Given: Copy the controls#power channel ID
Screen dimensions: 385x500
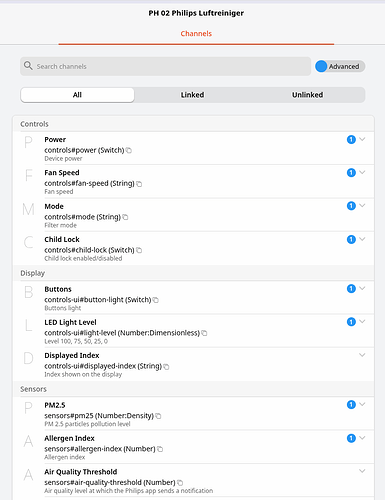Looking at the screenshot, I should (x=129, y=150).
